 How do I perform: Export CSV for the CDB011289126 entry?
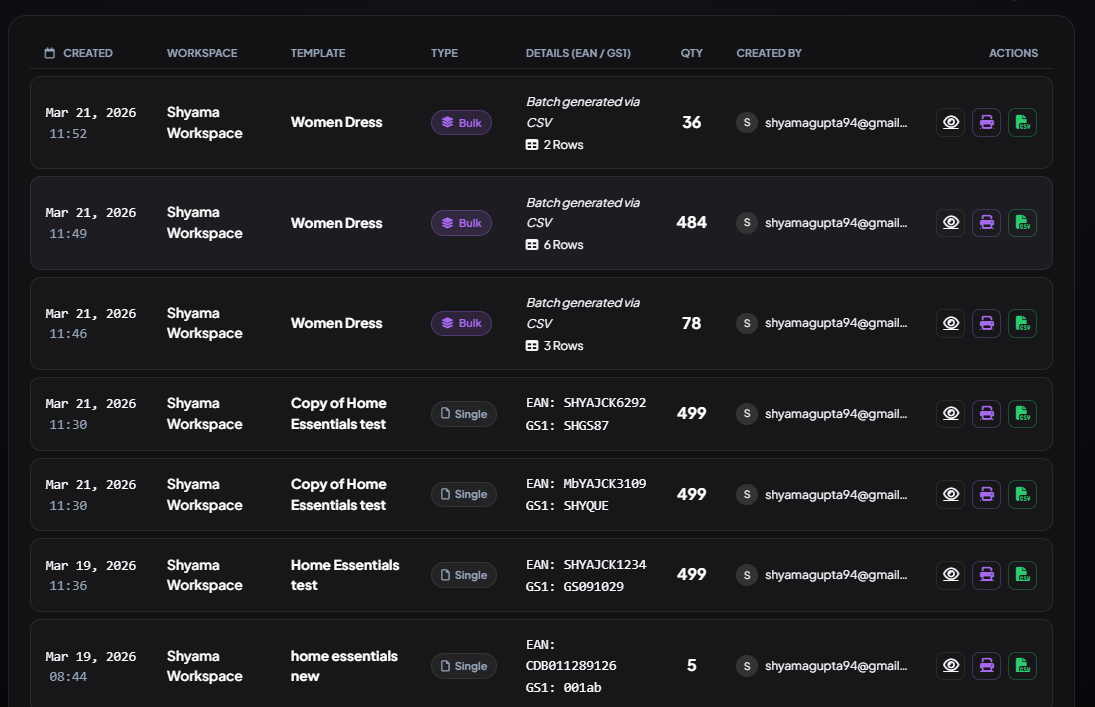[x=1022, y=666]
